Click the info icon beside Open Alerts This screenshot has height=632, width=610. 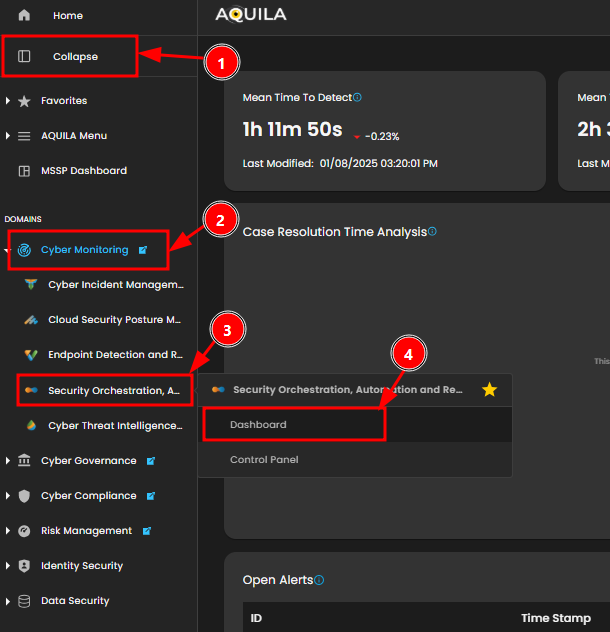pyautogui.click(x=318, y=580)
